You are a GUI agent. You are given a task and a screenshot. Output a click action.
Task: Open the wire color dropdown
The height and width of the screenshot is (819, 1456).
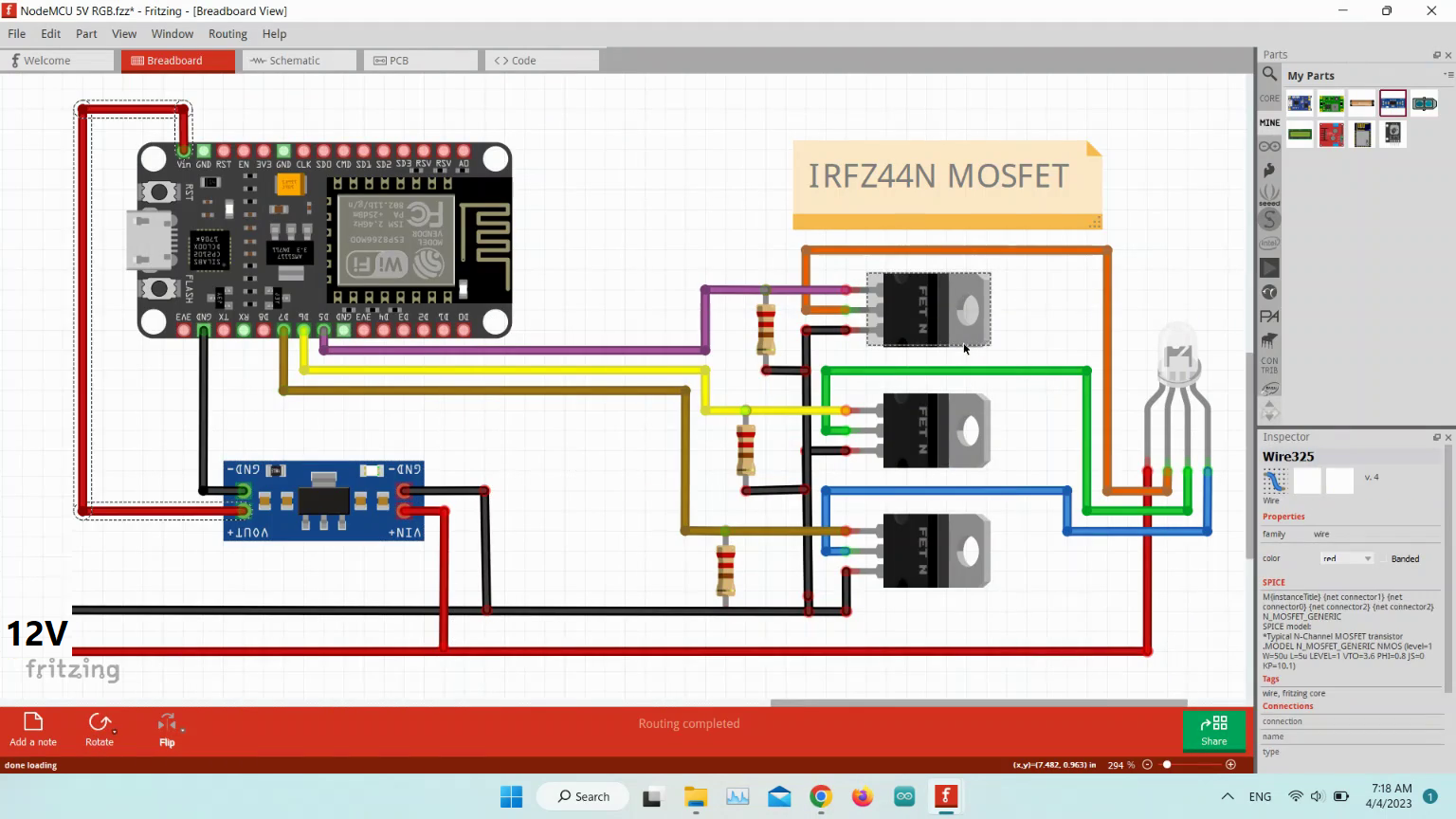[1347, 558]
